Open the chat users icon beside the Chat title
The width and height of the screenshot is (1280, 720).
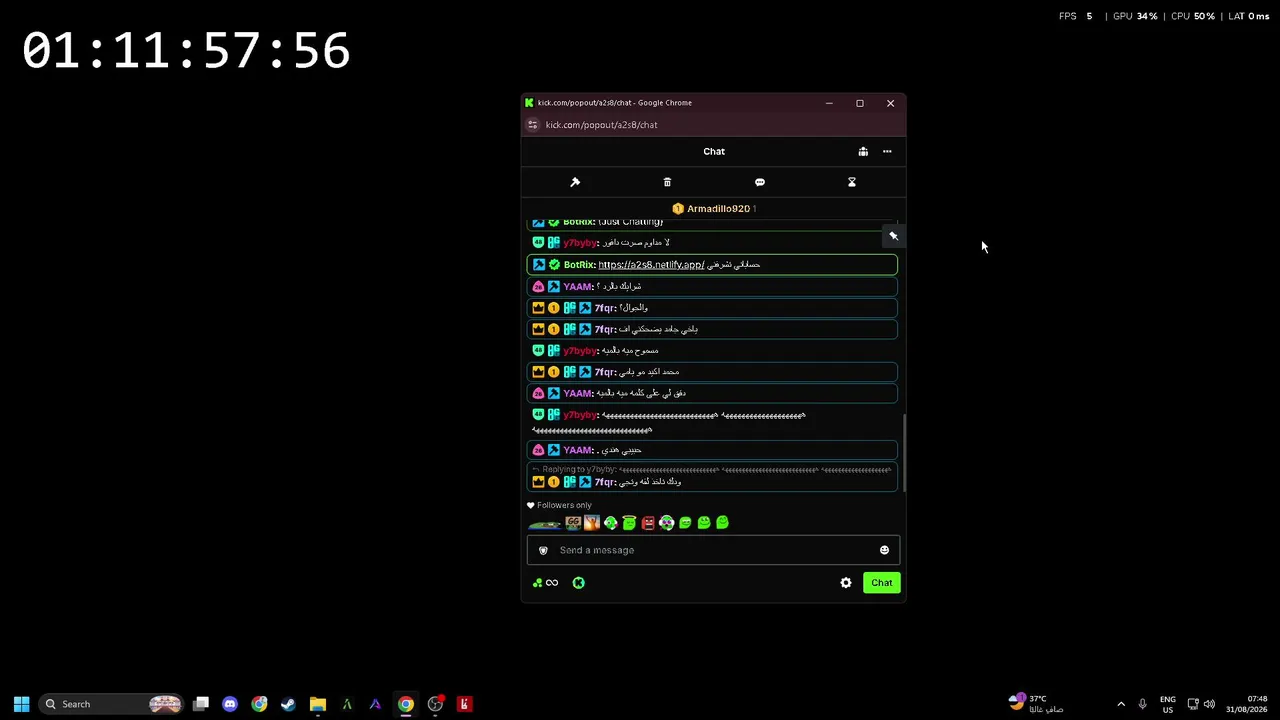pos(863,152)
